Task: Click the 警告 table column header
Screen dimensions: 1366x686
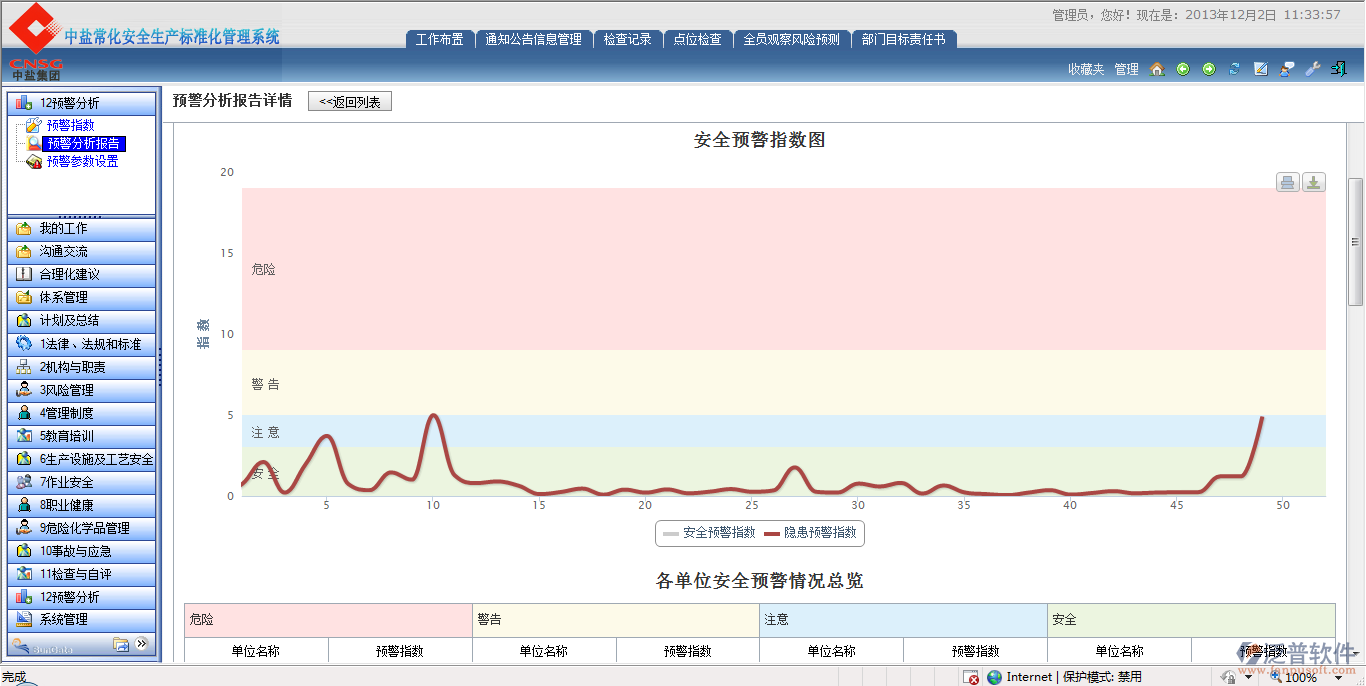Action: click(x=616, y=620)
